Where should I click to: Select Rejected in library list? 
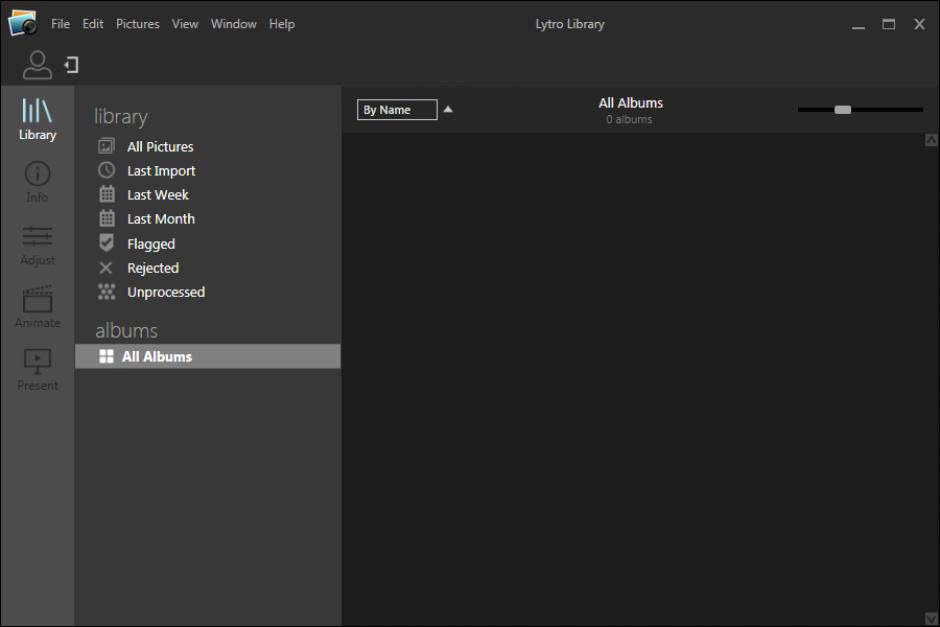pos(153,268)
